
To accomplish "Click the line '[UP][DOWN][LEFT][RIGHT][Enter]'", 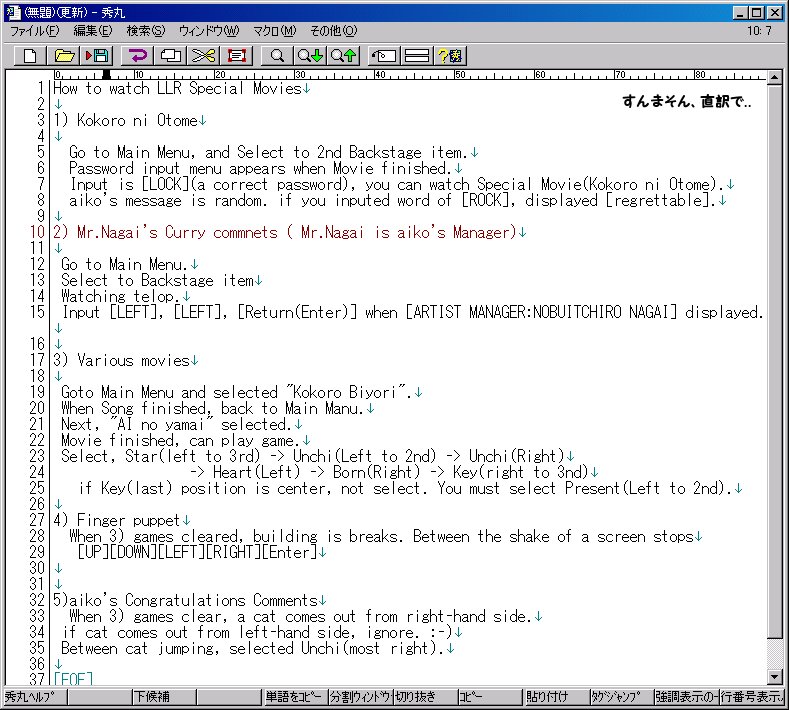I will coord(197,553).
